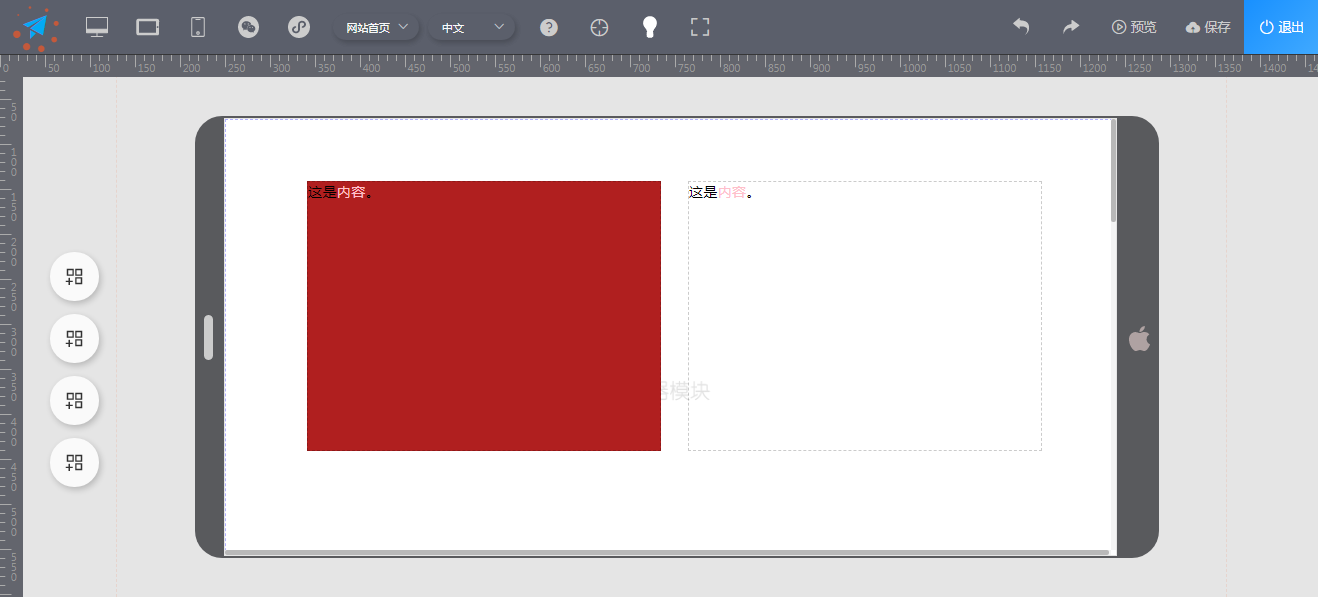1318x597 pixels.
Task: Click the crosshair target icon
Action: 599,27
